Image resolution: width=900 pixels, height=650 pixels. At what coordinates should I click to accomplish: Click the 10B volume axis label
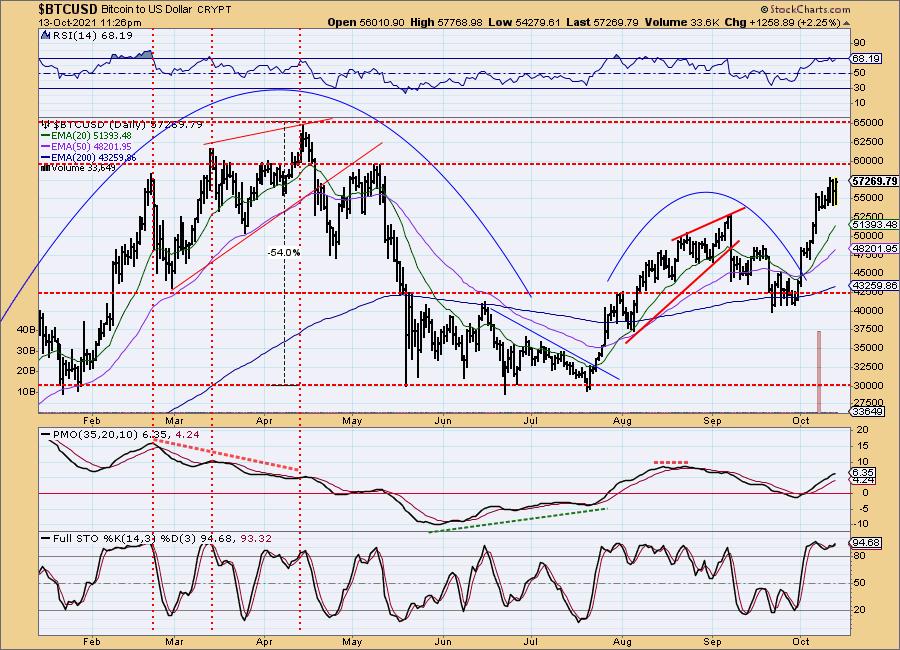(x=26, y=392)
